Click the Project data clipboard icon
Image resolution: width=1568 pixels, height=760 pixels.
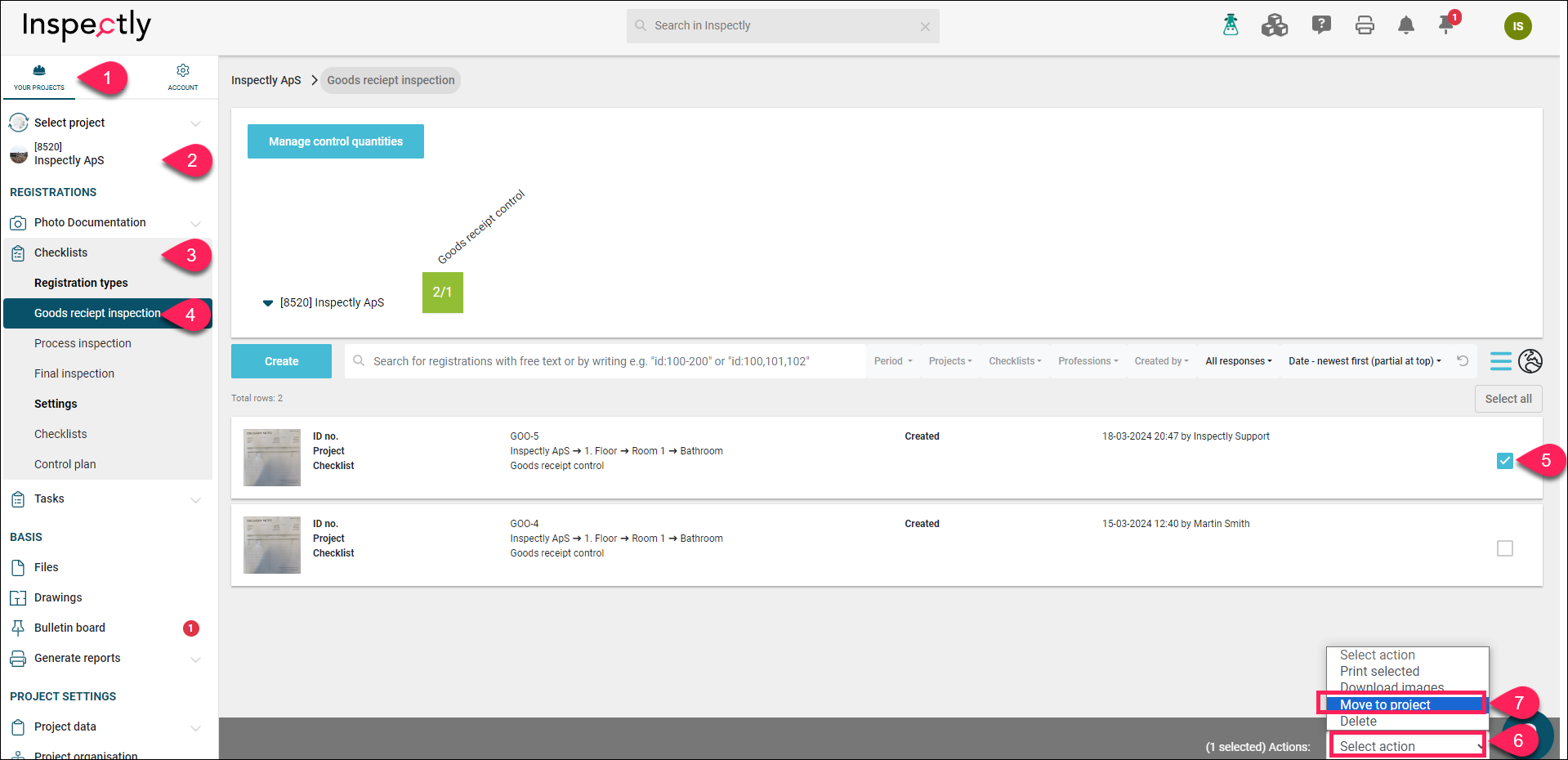coord(18,727)
